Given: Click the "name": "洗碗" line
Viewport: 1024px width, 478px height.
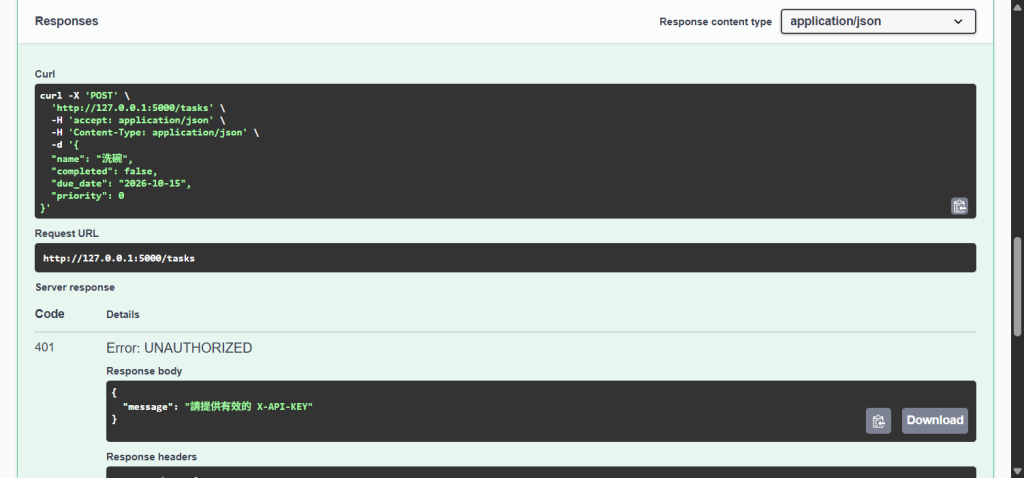Looking at the screenshot, I should (92, 159).
